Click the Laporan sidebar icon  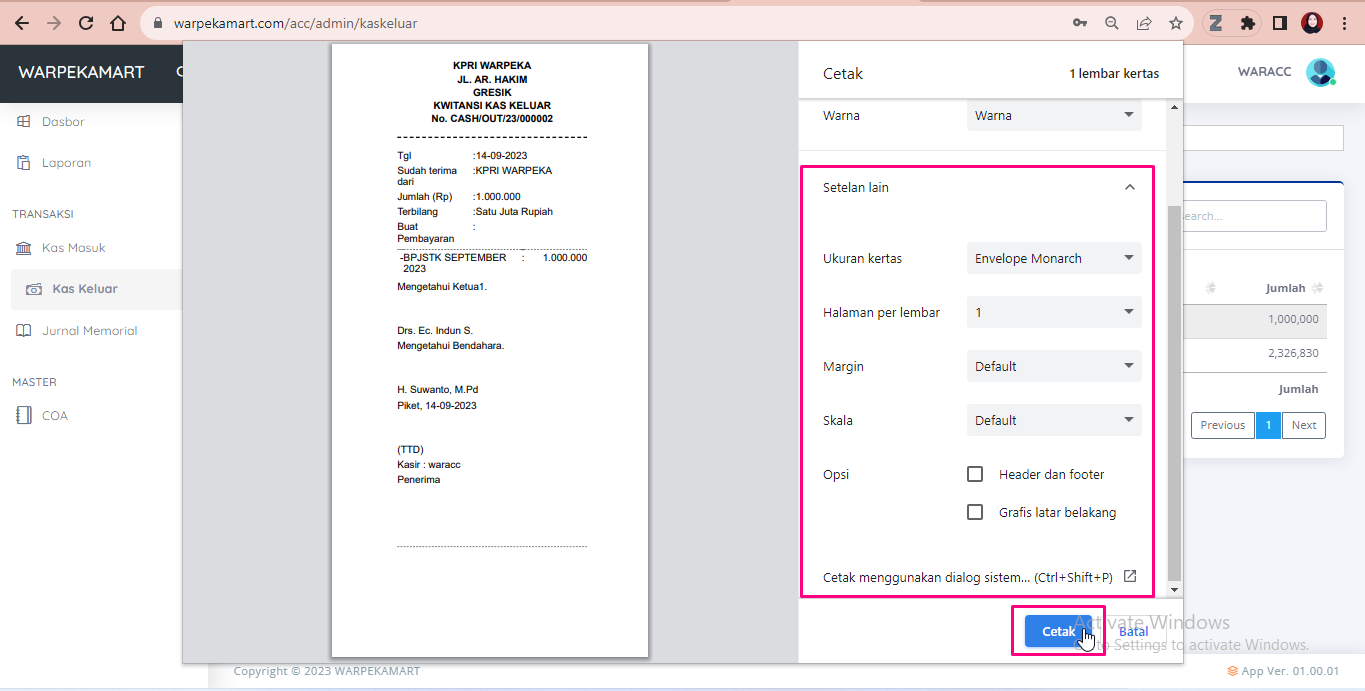point(24,163)
